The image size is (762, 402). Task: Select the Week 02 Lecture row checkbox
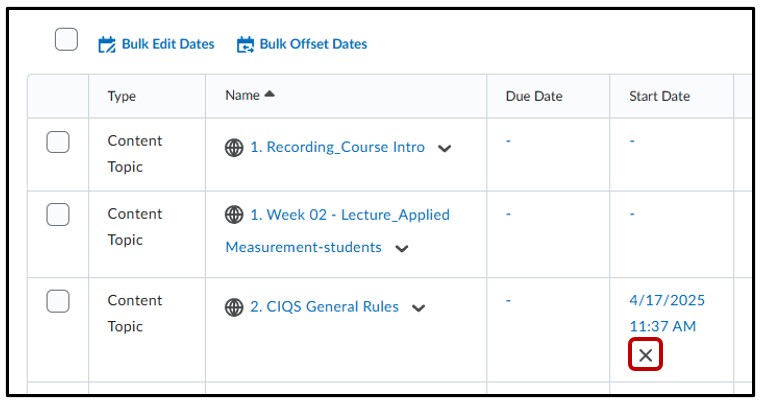[58, 214]
